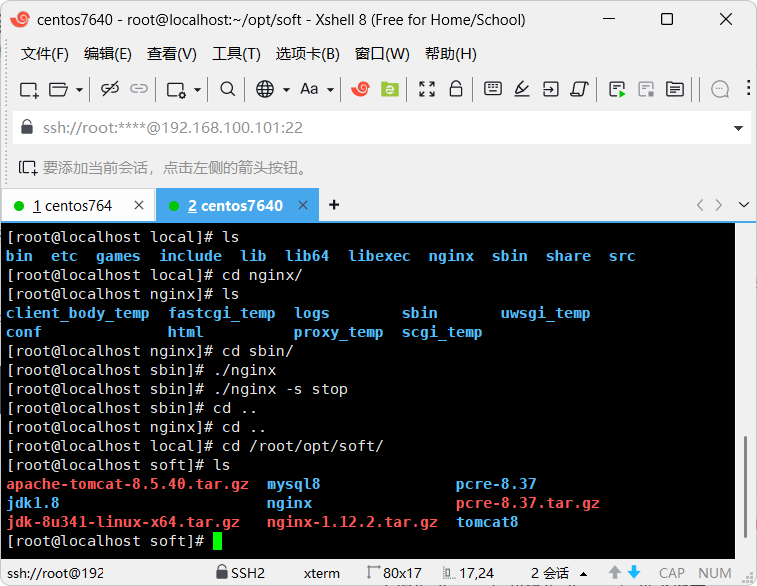Click the blue download arrow status icon

(x=634, y=572)
